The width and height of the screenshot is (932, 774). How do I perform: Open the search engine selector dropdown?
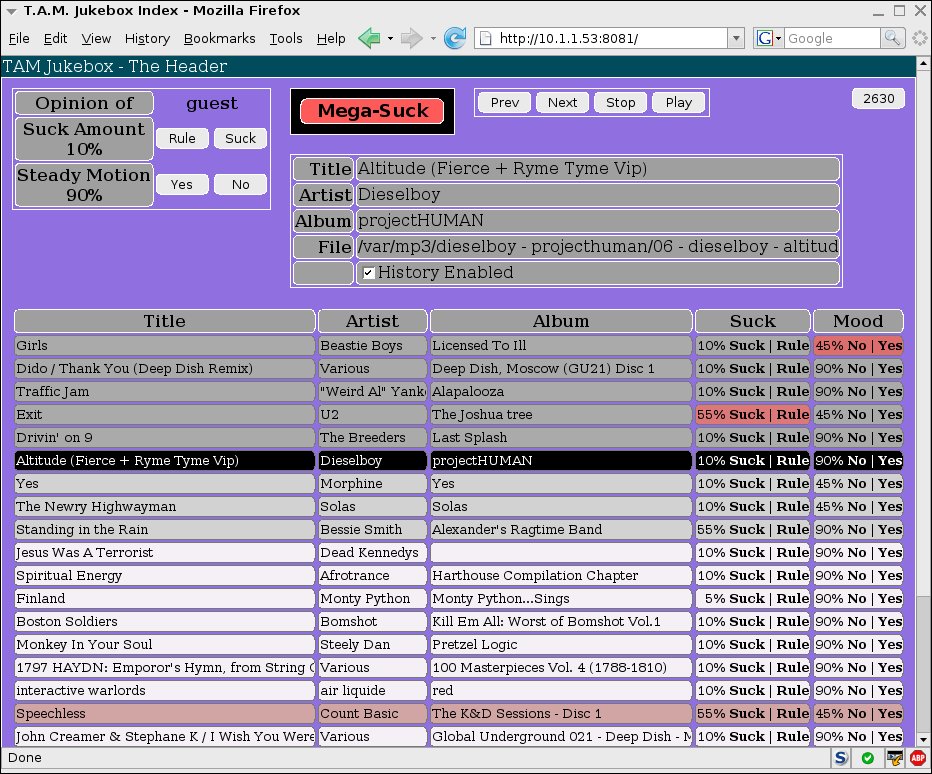click(x=769, y=38)
